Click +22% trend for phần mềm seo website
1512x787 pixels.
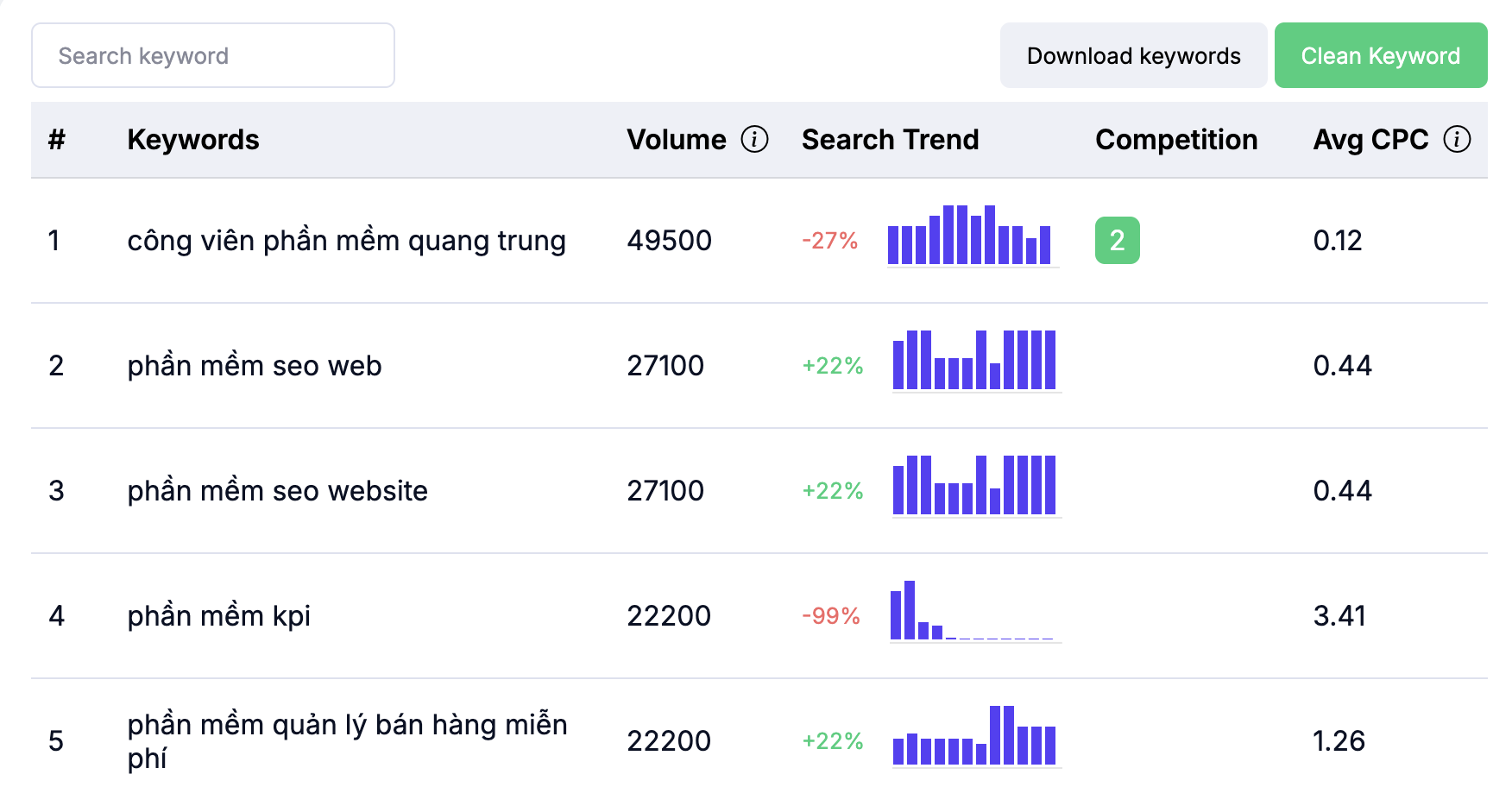[833, 490]
